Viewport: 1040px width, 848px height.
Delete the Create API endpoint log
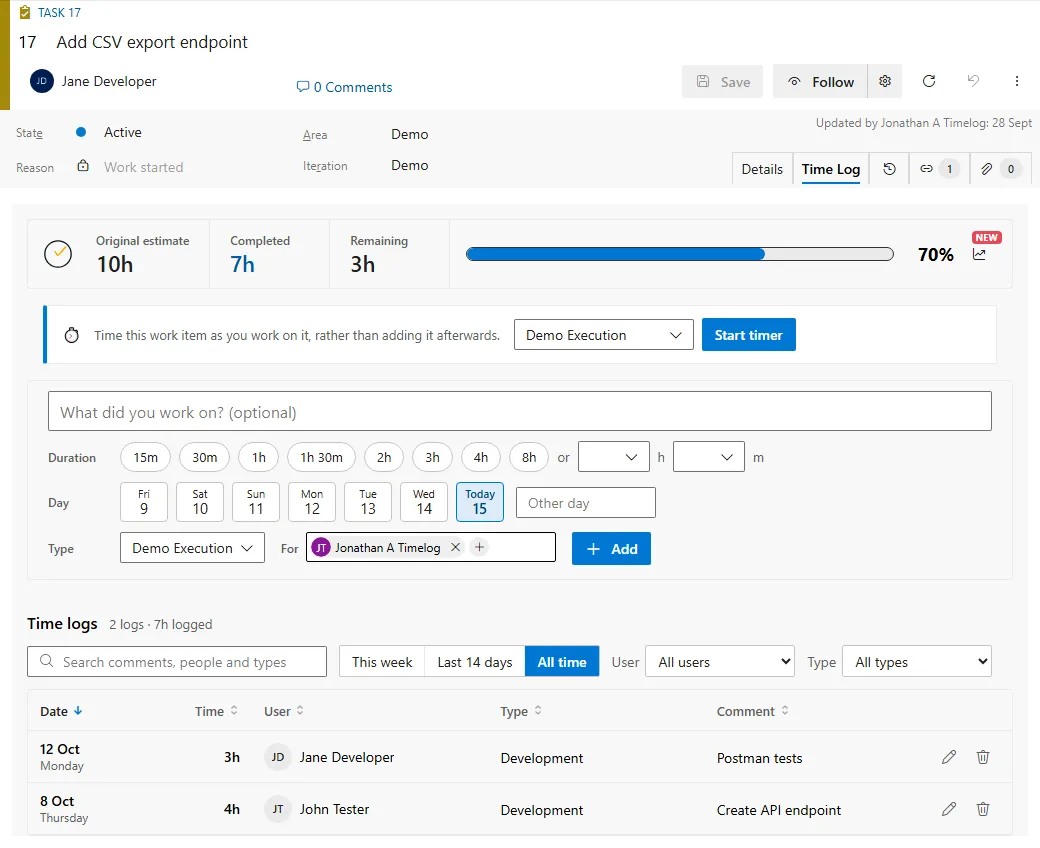[982, 809]
